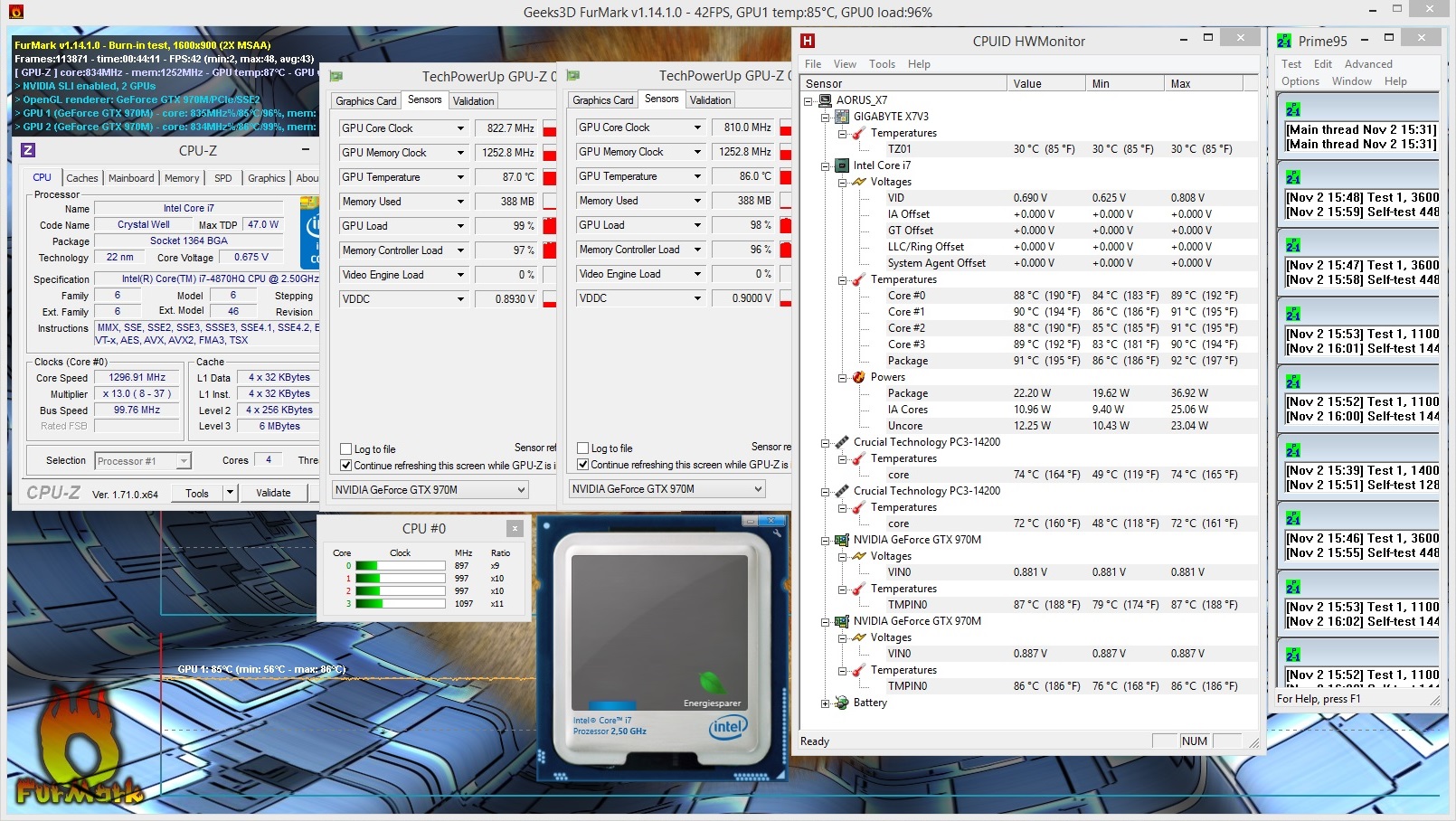Expand the Battery node in HWMonitor

click(825, 703)
